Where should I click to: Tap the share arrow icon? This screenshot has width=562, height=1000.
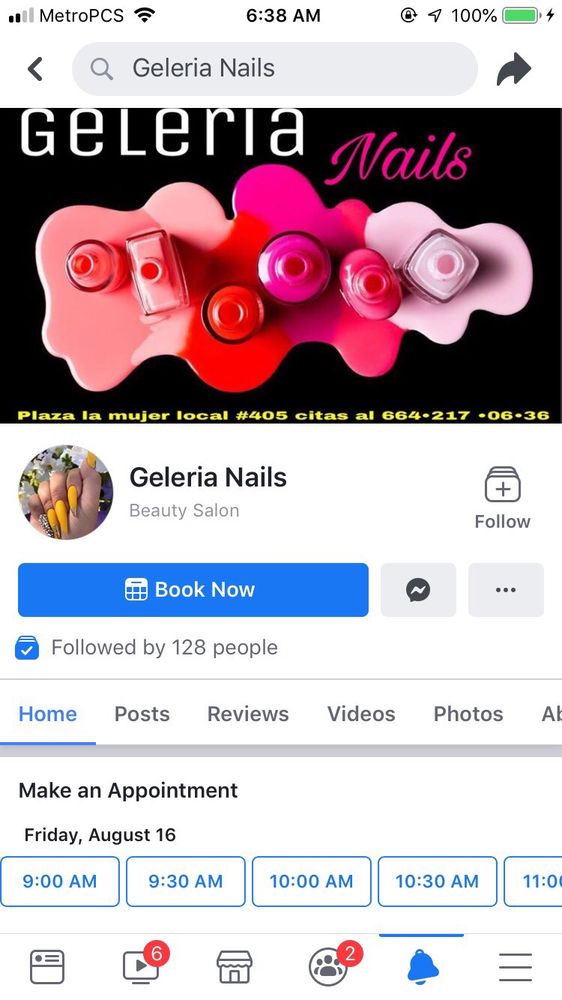click(x=514, y=69)
